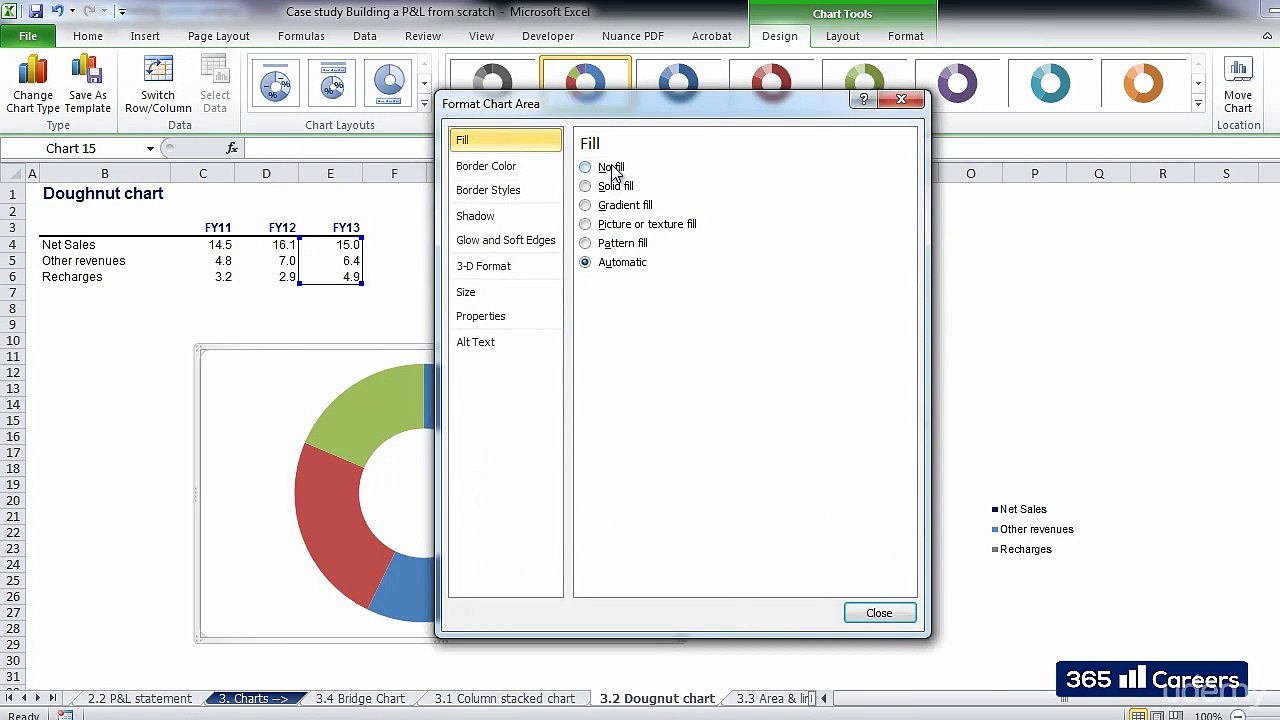Select the Net Sales cell
1280x720 pixels.
tap(104, 244)
